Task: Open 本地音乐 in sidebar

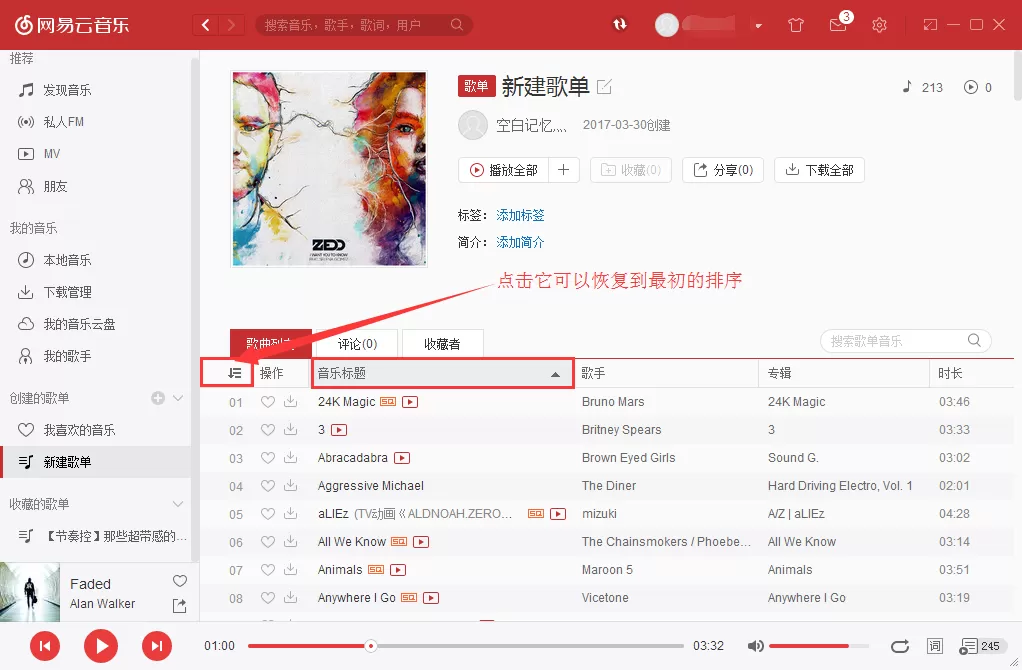Action: point(67,260)
